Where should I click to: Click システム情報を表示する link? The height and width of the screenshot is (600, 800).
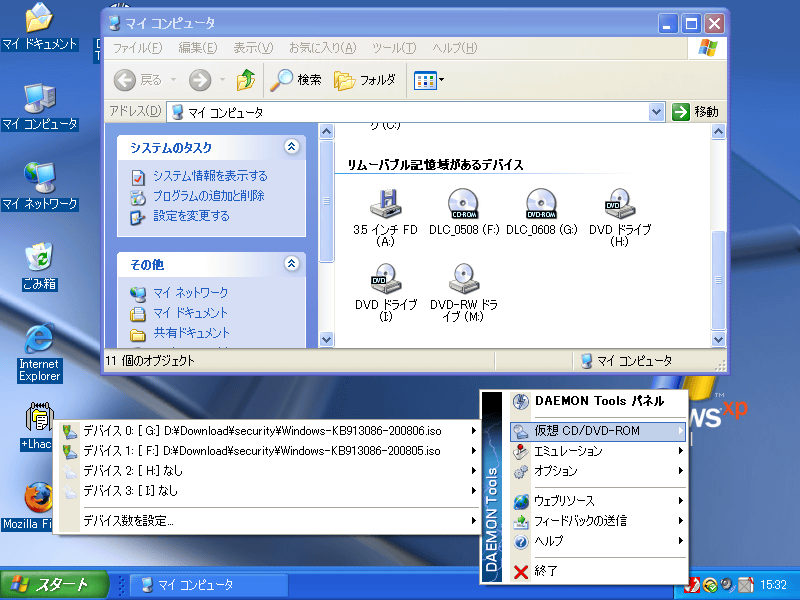click(x=210, y=176)
